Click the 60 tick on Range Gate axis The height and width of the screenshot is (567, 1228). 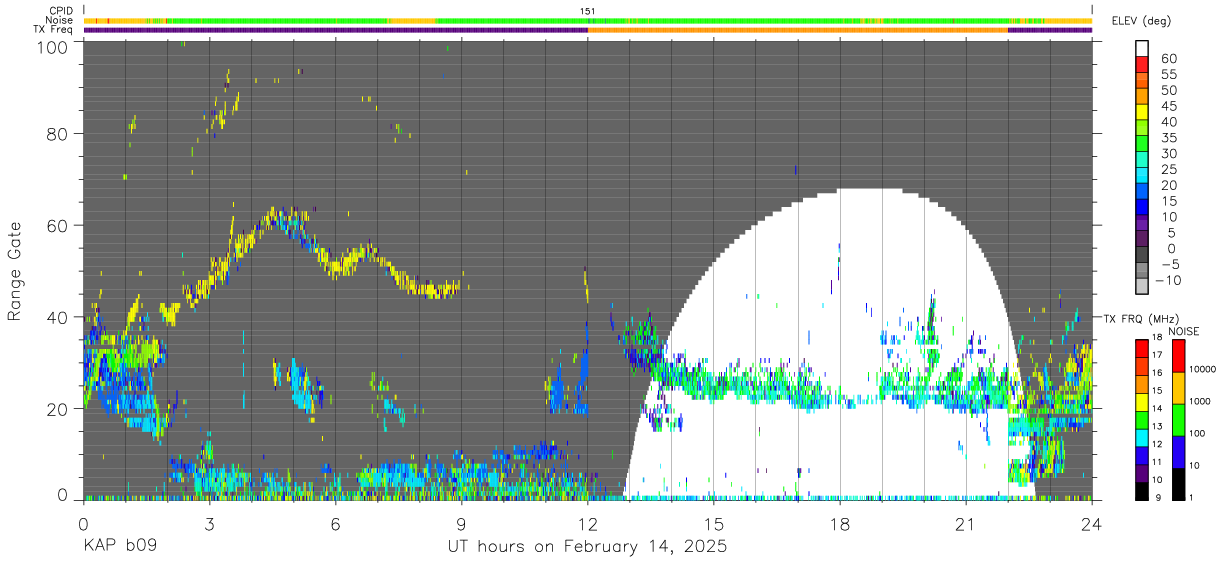point(58,225)
